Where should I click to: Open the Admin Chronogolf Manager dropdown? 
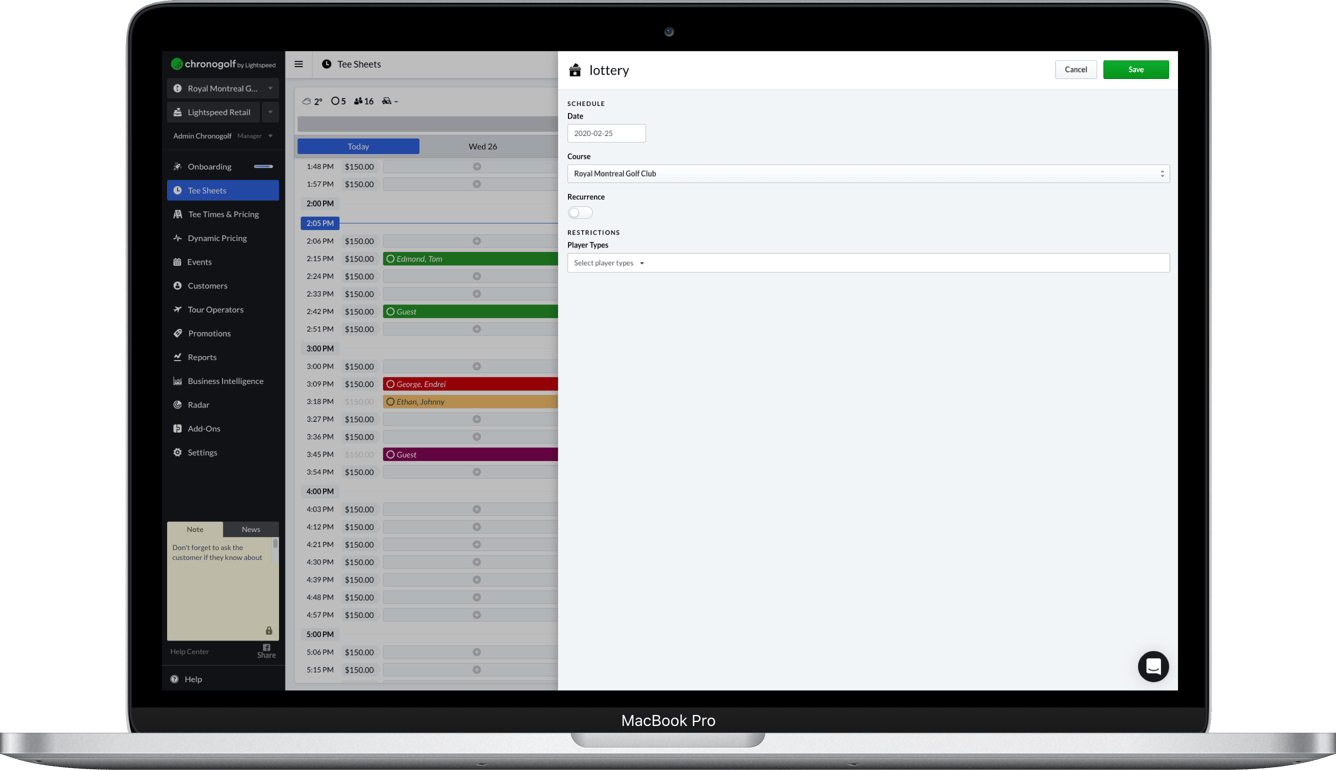click(223, 136)
